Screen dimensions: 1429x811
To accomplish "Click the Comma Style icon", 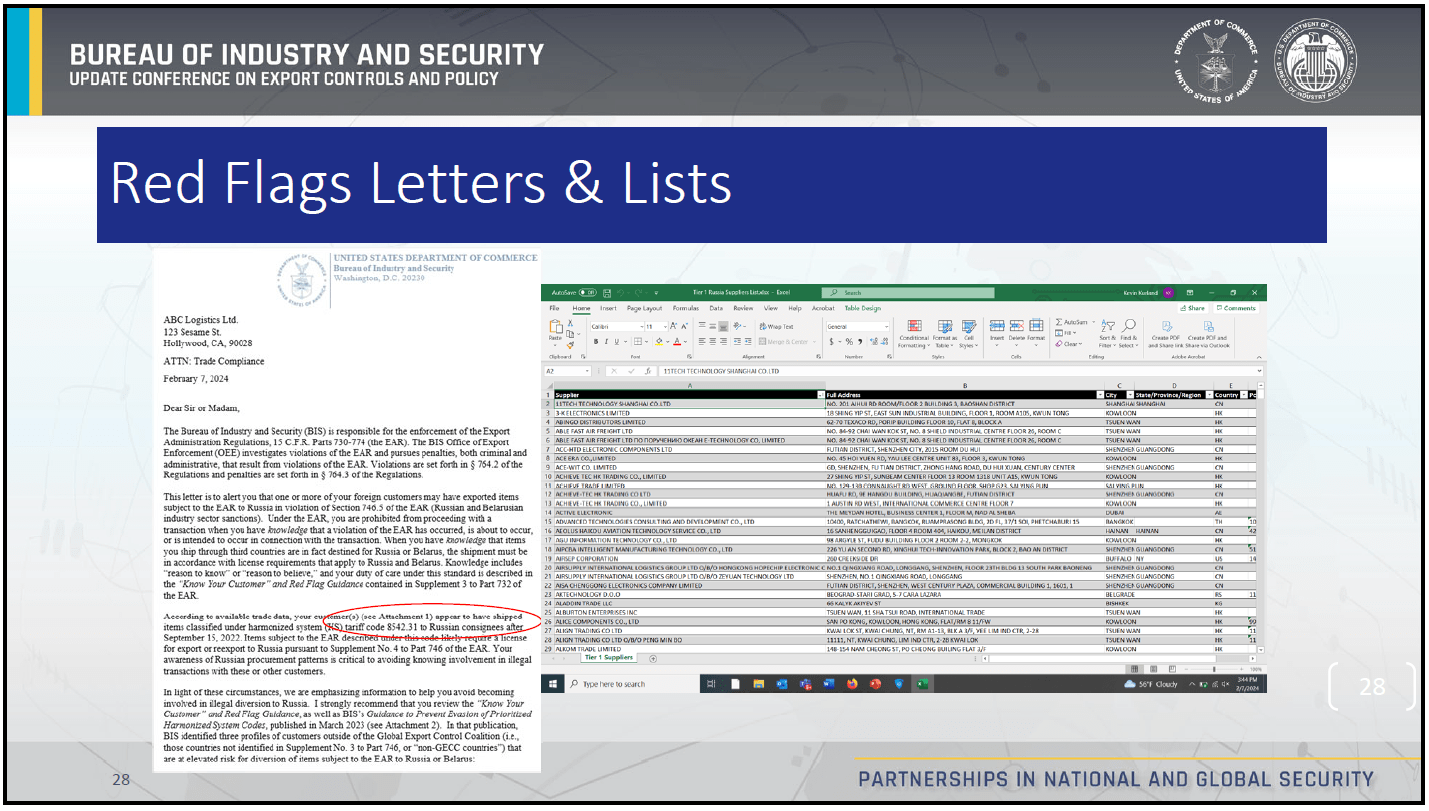I will [860, 342].
